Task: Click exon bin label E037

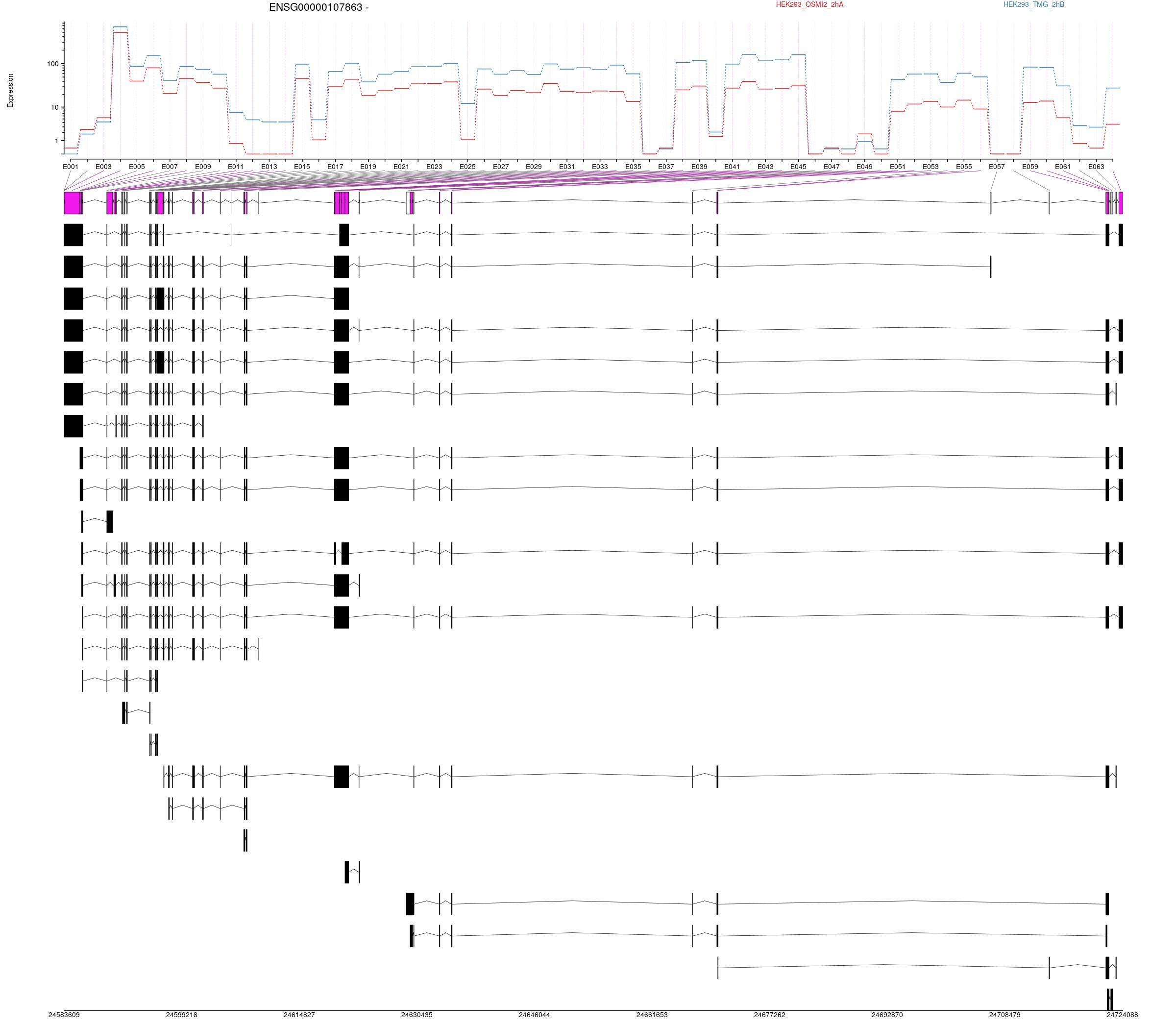Action: tap(666, 167)
